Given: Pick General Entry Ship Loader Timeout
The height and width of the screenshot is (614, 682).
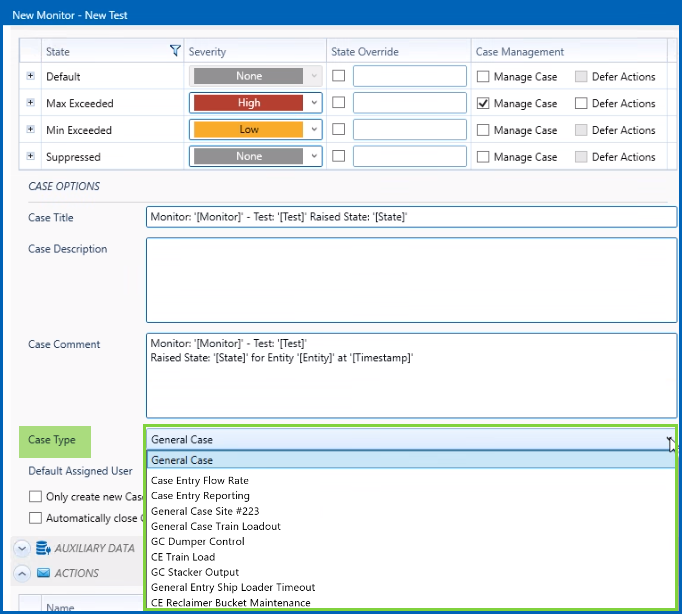Looking at the screenshot, I should point(233,587).
